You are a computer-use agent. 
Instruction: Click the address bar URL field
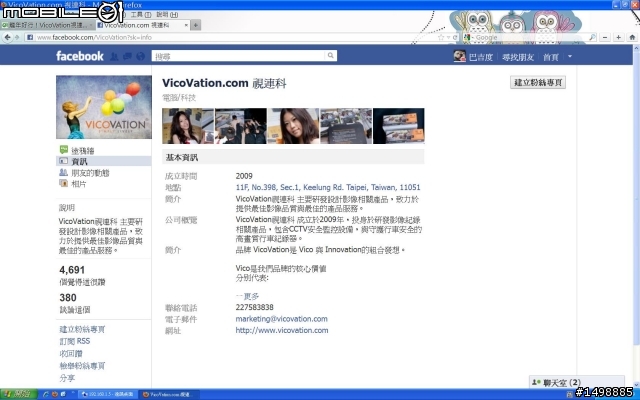[x=235, y=37]
